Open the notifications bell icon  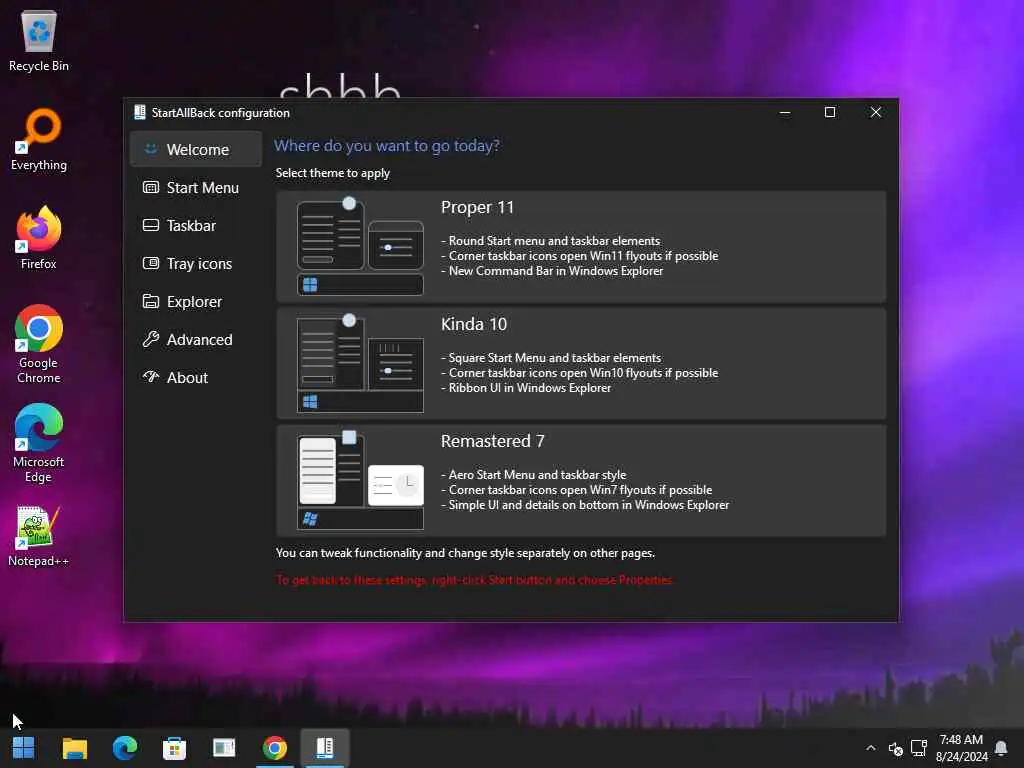tap(1000, 748)
